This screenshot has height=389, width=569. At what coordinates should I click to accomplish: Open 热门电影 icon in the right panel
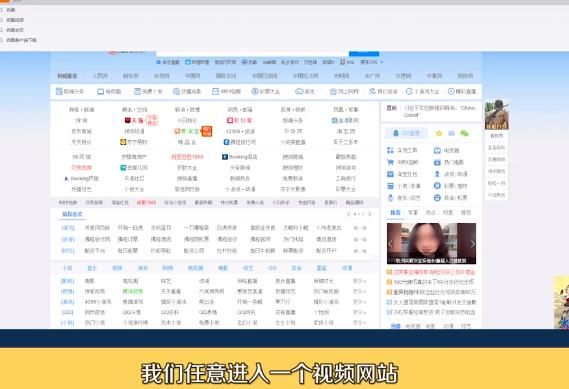[449, 162]
